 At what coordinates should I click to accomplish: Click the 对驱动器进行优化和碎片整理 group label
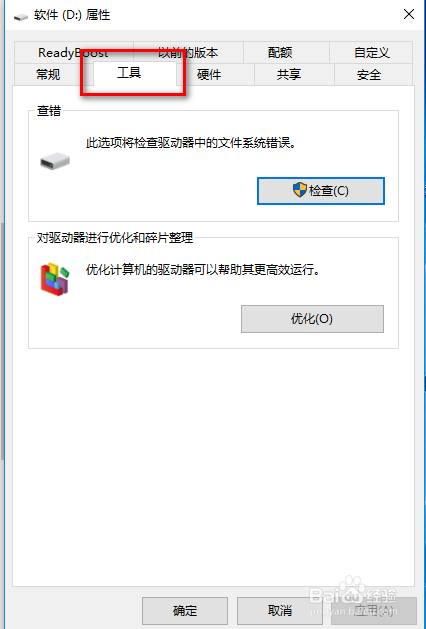click(115, 237)
